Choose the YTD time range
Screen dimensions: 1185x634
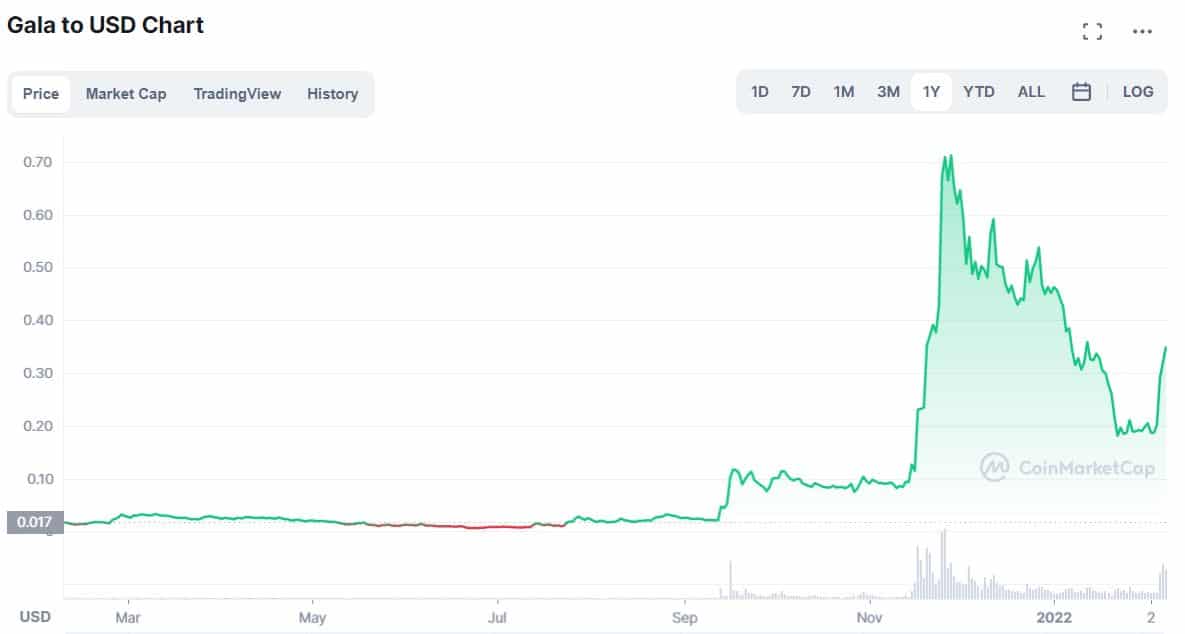[x=979, y=92]
